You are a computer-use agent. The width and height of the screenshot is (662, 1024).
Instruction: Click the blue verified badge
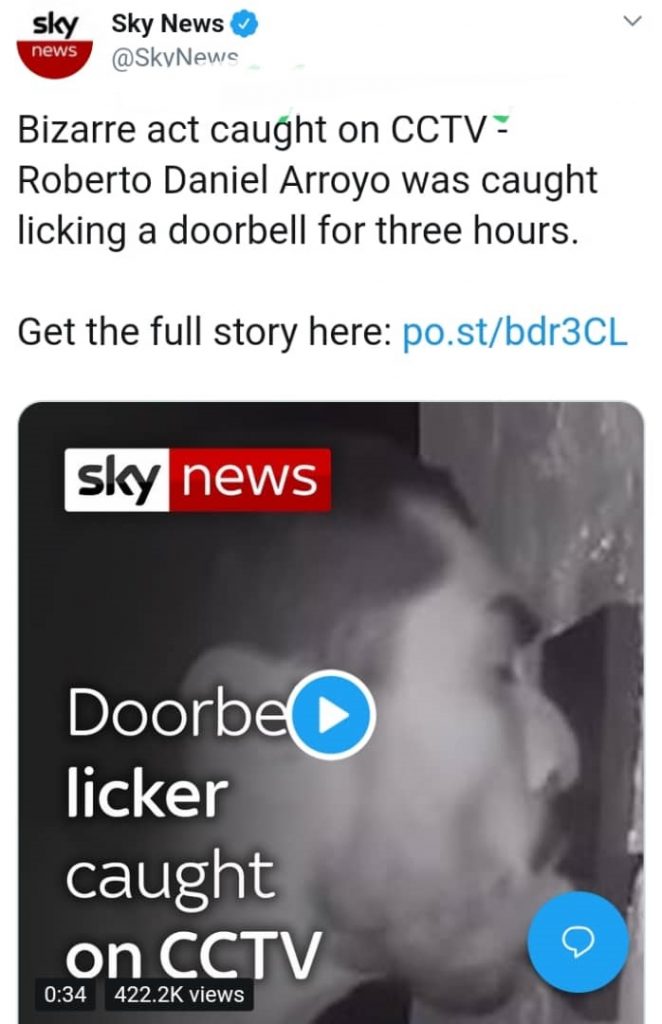[x=245, y=25]
